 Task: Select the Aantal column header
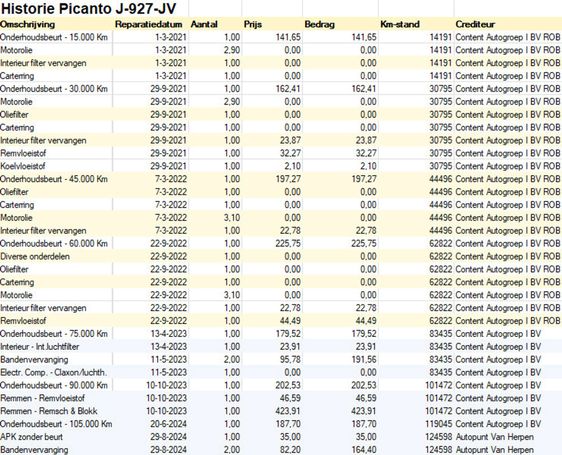[204, 24]
